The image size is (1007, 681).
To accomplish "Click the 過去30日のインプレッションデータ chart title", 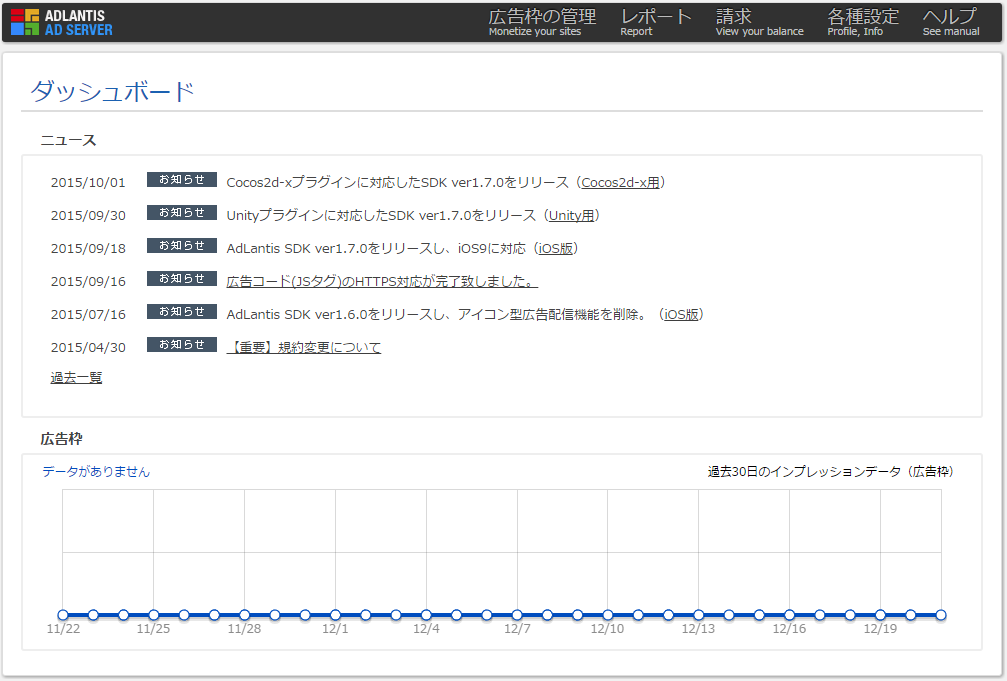I will point(830,472).
